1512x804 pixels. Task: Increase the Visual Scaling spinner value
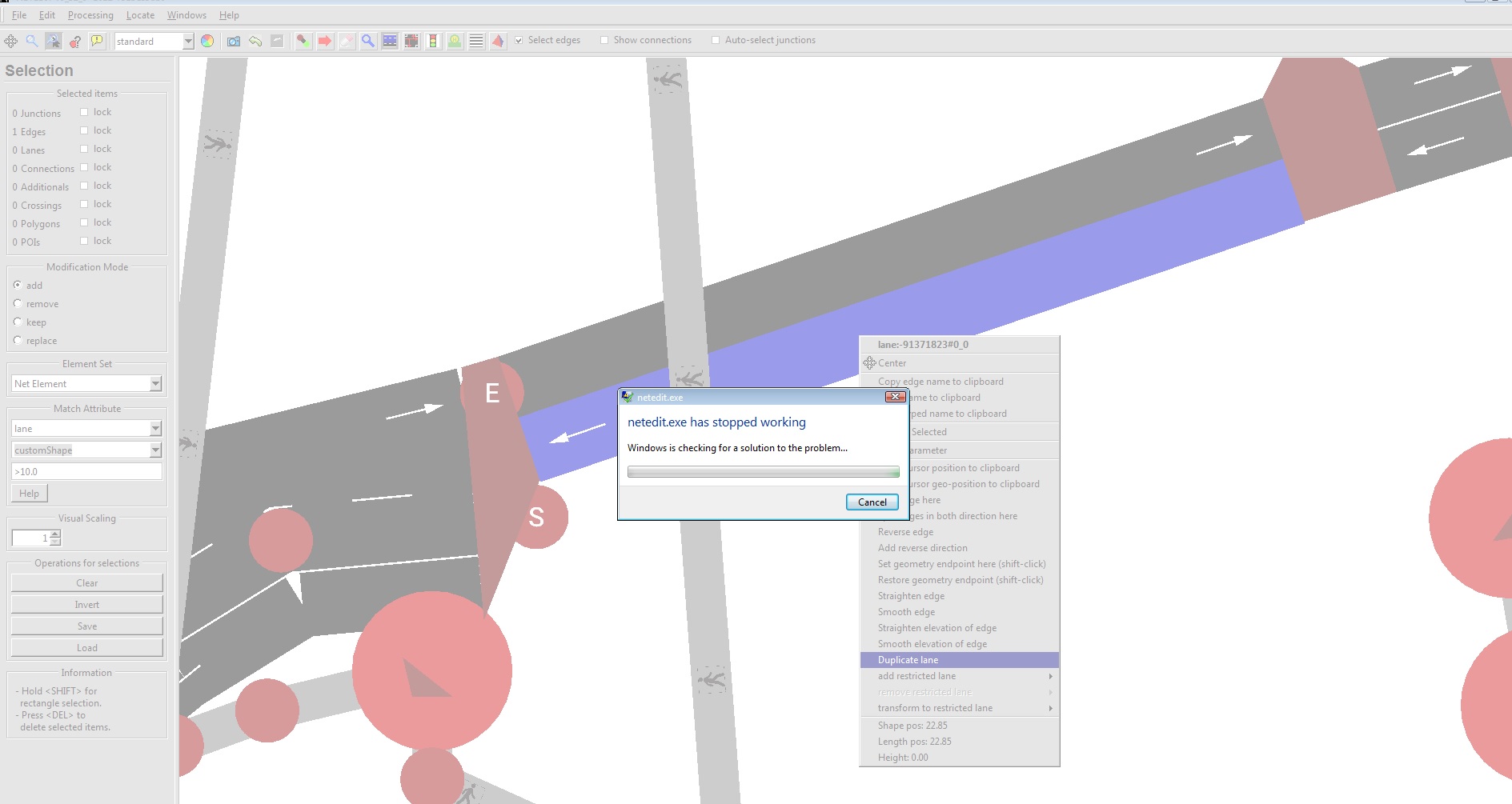(55, 534)
